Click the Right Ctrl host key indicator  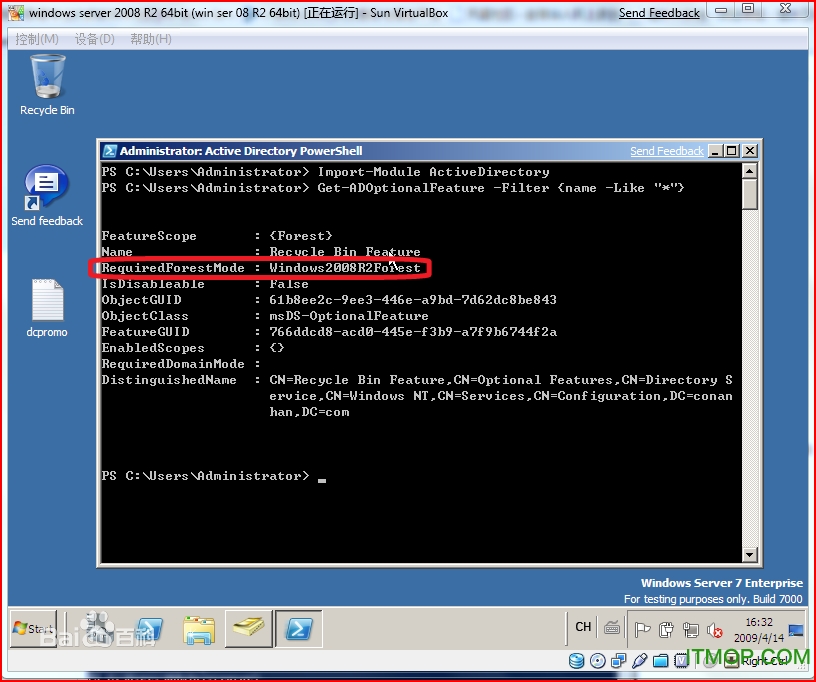[x=764, y=661]
